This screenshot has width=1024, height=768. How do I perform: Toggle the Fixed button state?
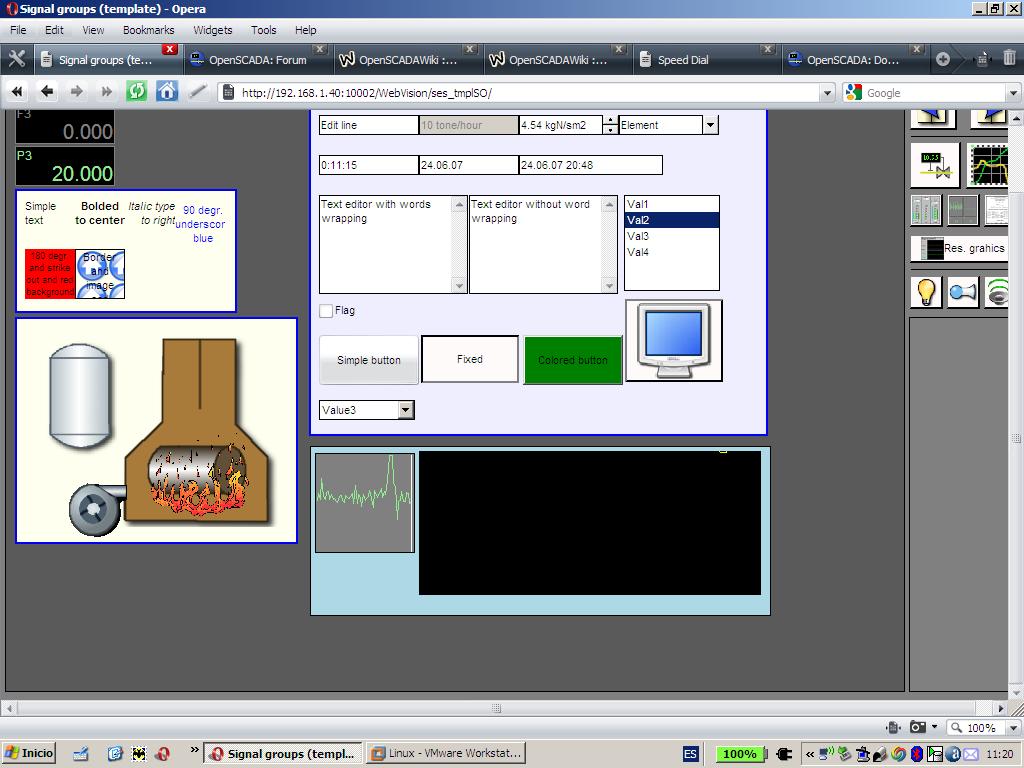[x=470, y=359]
